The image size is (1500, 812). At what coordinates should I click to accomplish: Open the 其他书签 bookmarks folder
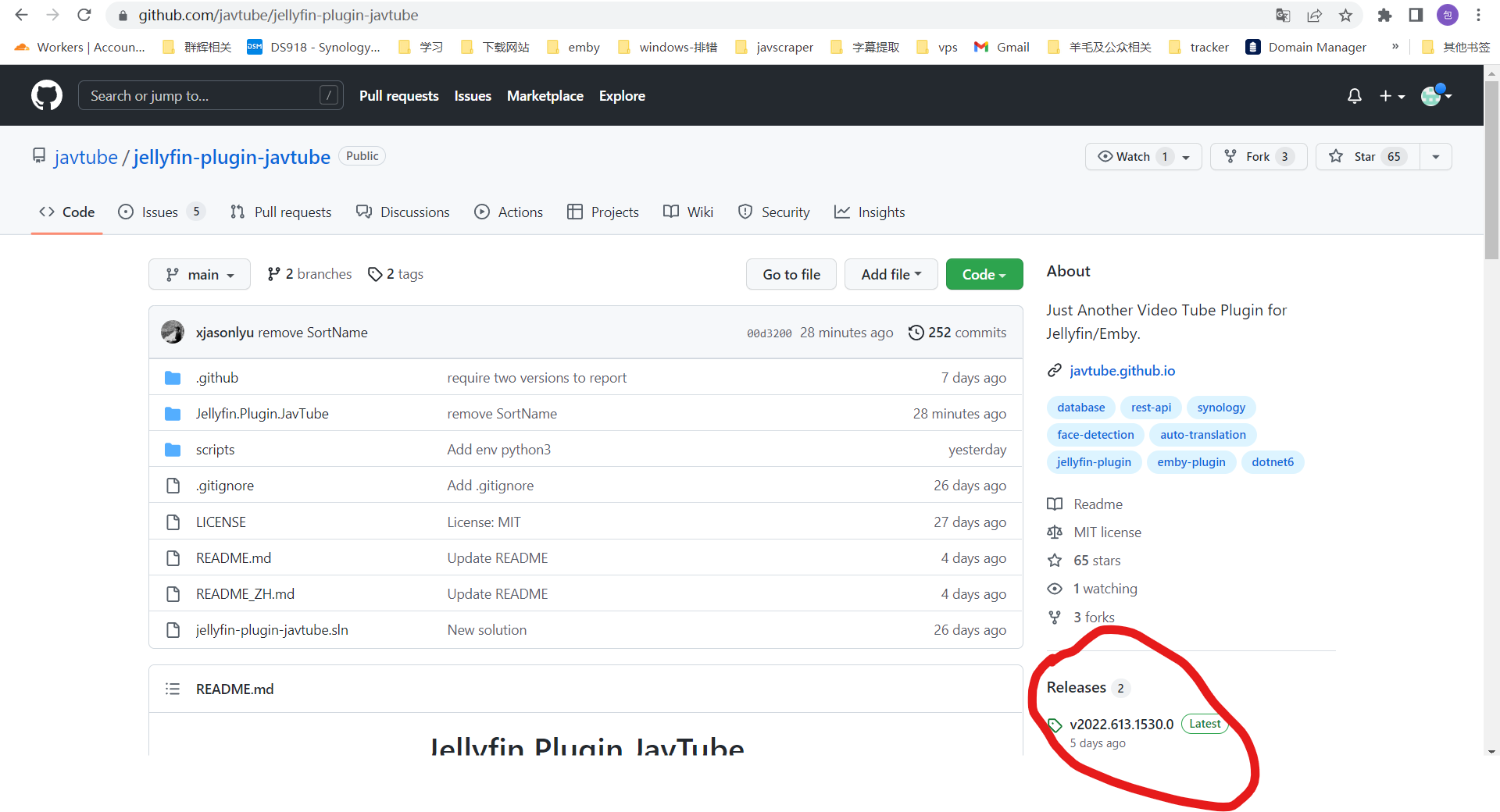click(x=1456, y=47)
